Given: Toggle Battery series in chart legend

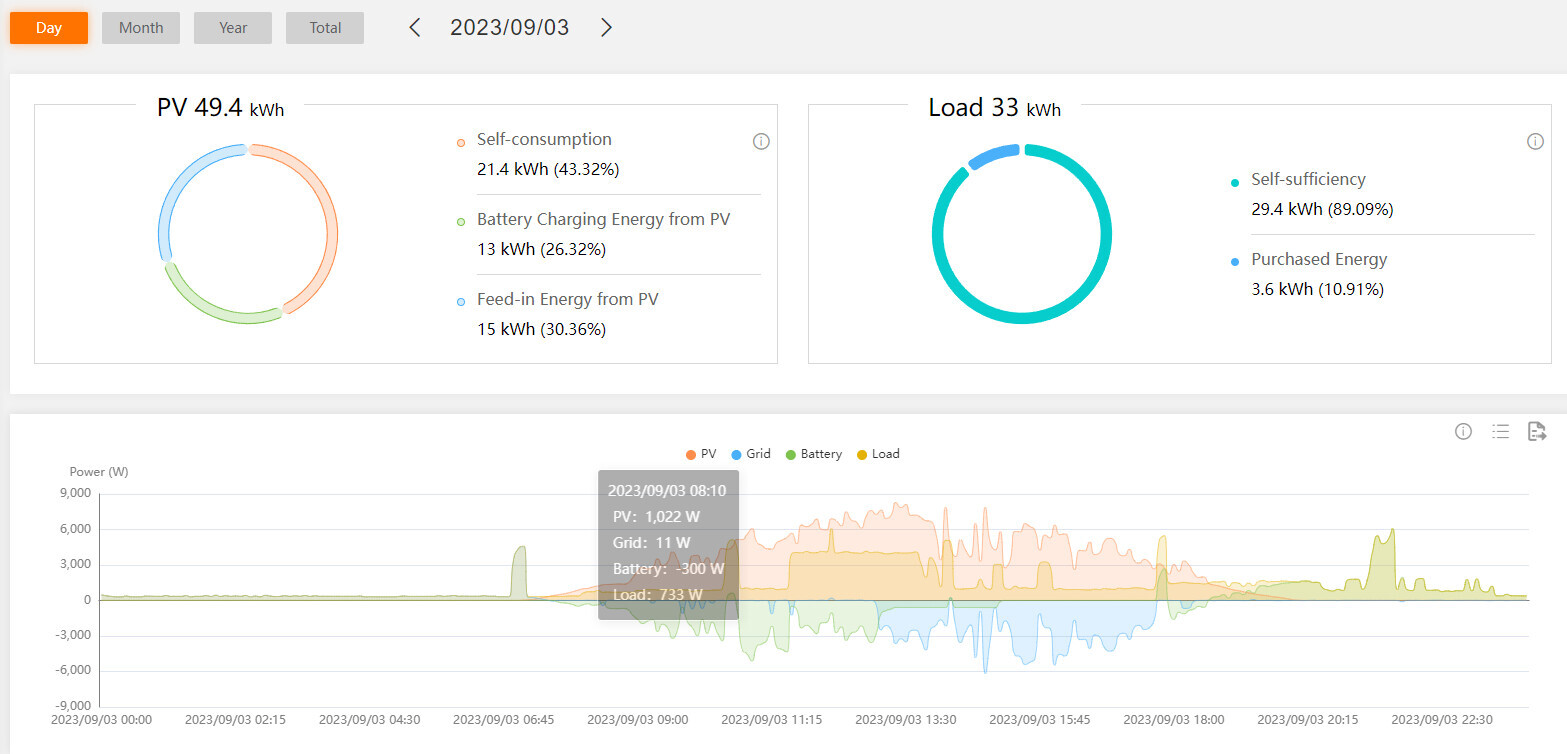Looking at the screenshot, I should 812,454.
